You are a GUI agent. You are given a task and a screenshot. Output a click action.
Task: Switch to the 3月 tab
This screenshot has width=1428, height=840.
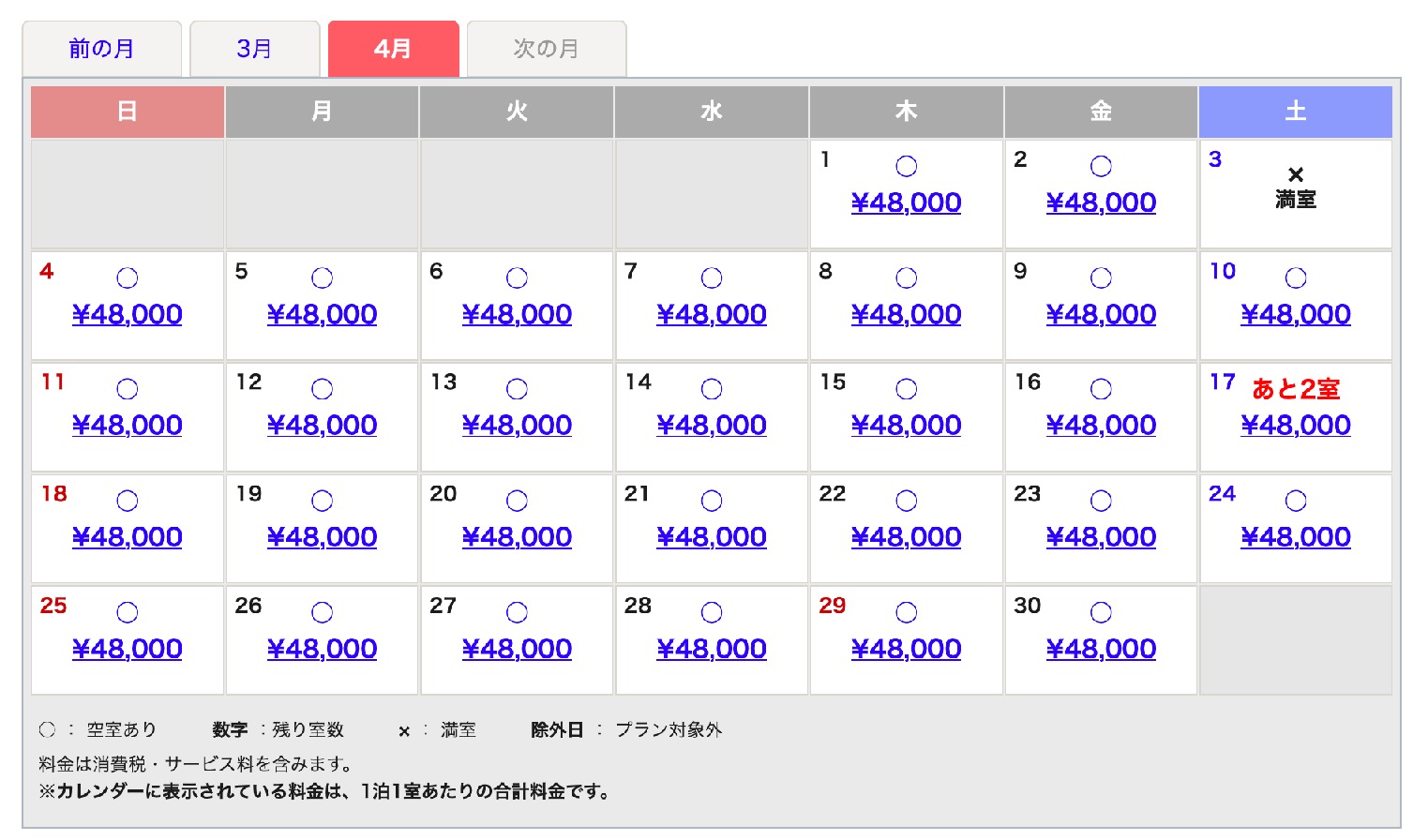(254, 49)
